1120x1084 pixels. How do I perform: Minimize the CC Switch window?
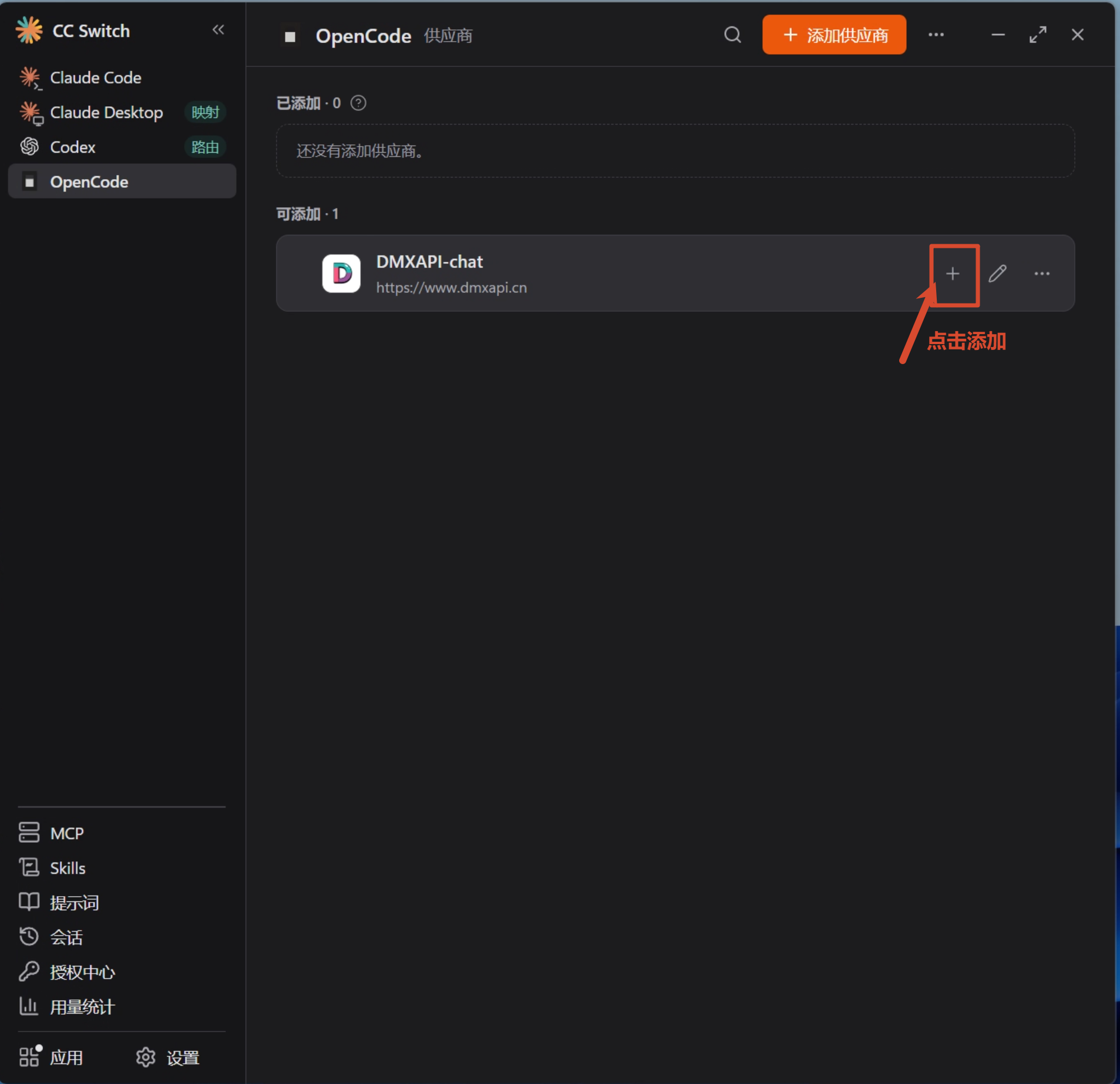coord(998,35)
